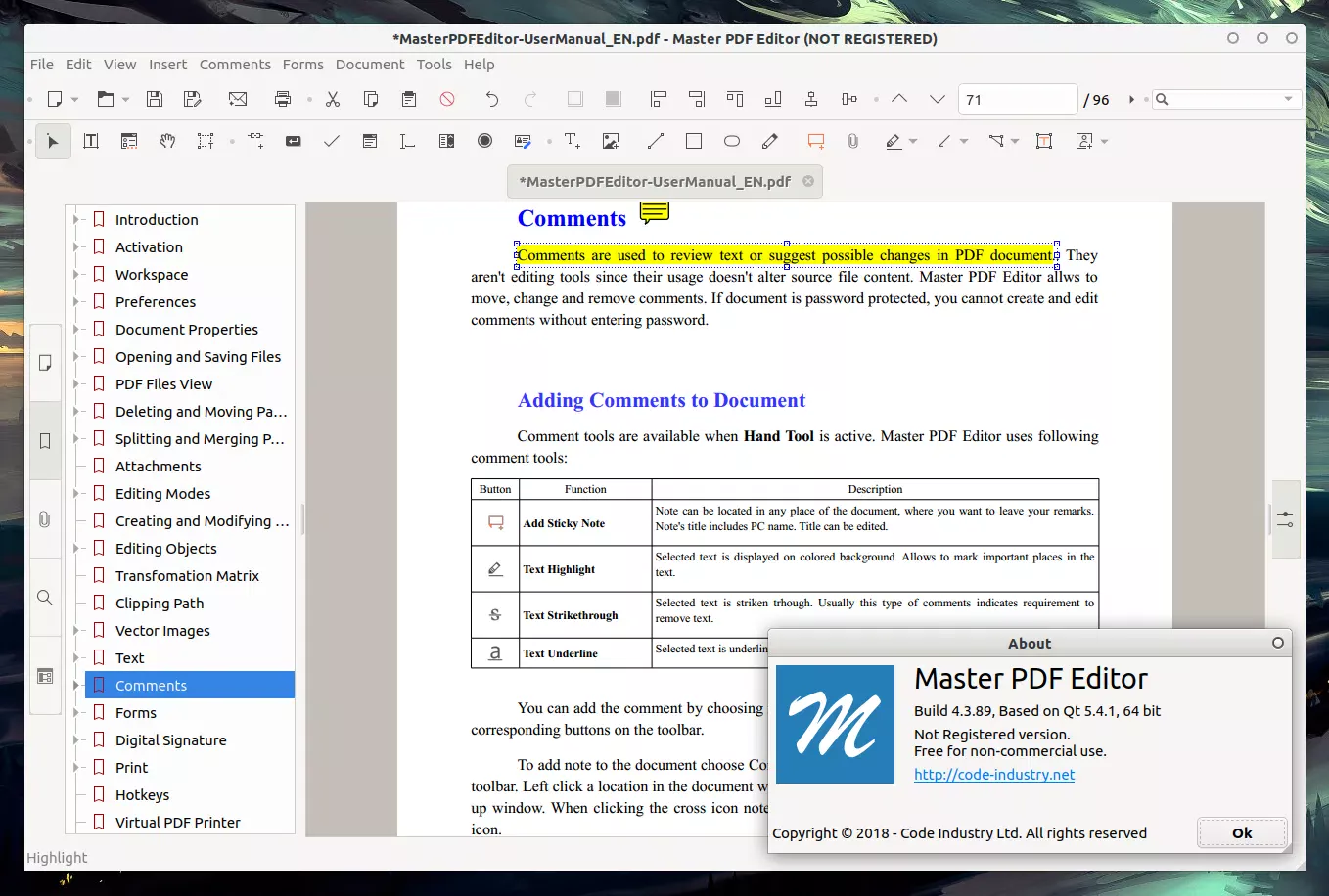Image resolution: width=1329 pixels, height=896 pixels.
Task: Select the Attach File comment tool
Action: coord(852,141)
